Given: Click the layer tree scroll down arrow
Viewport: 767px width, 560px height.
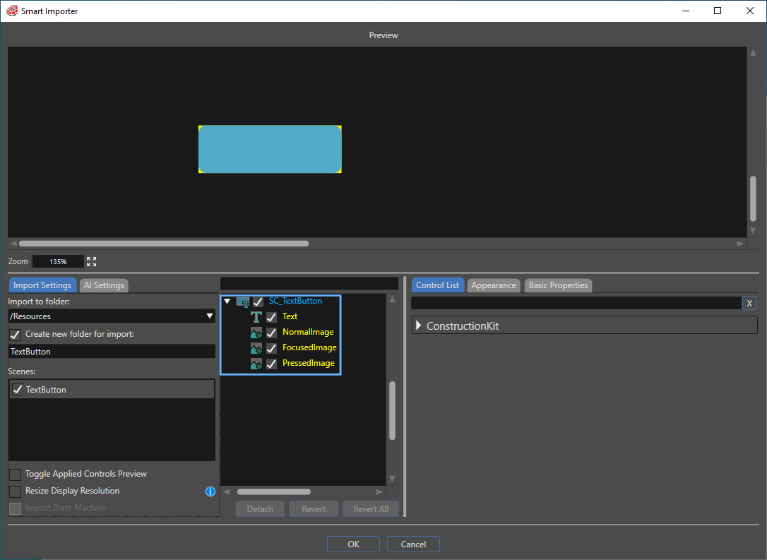Looking at the screenshot, I should [x=392, y=479].
